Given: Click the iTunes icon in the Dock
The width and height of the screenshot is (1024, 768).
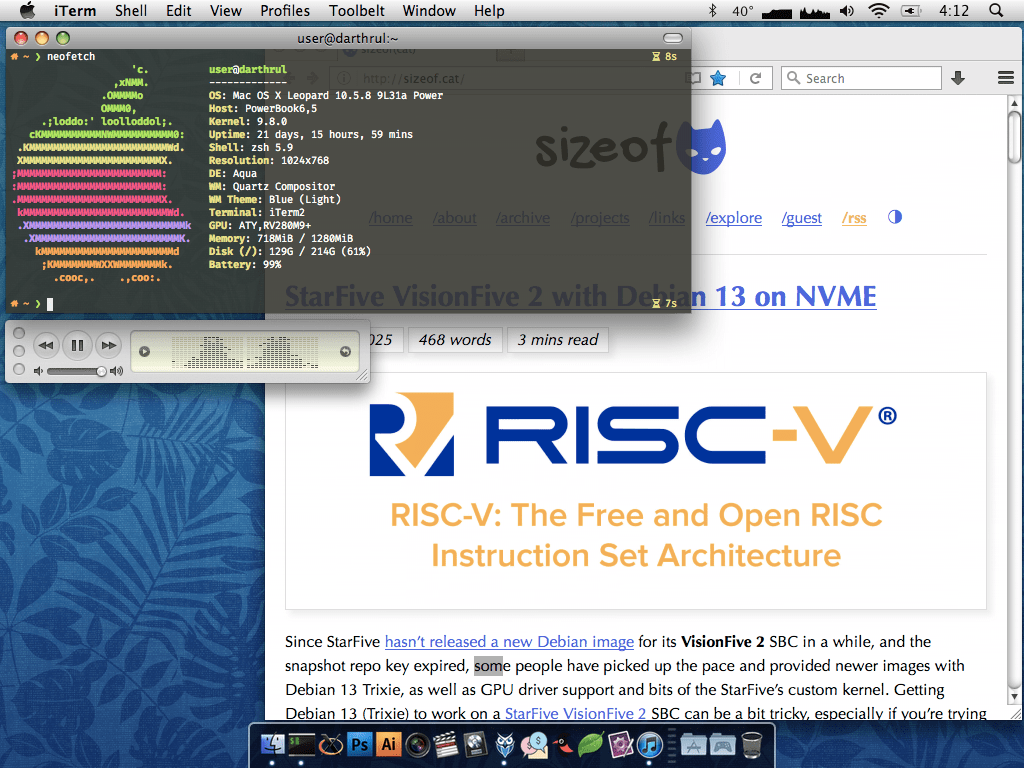Looking at the screenshot, I should pos(650,743).
